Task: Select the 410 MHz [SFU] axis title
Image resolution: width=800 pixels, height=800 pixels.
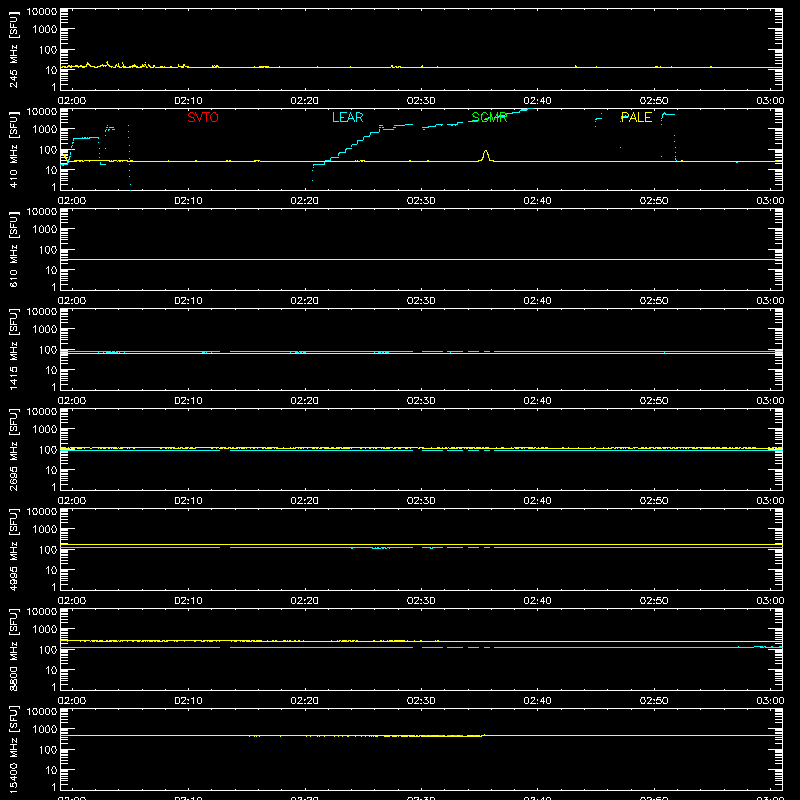Action: click(x=13, y=149)
